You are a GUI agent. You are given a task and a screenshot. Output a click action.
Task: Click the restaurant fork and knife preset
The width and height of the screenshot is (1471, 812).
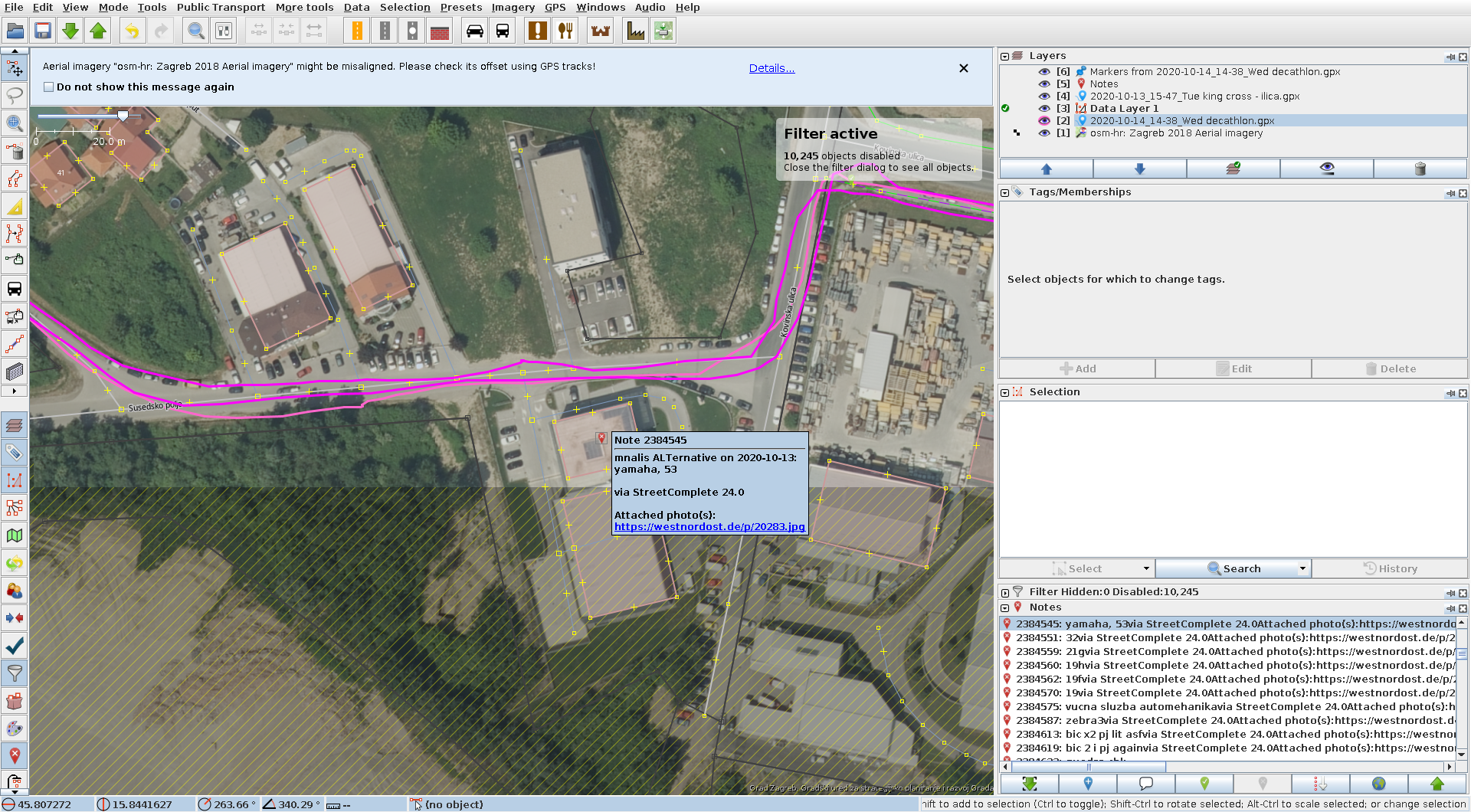click(x=565, y=31)
